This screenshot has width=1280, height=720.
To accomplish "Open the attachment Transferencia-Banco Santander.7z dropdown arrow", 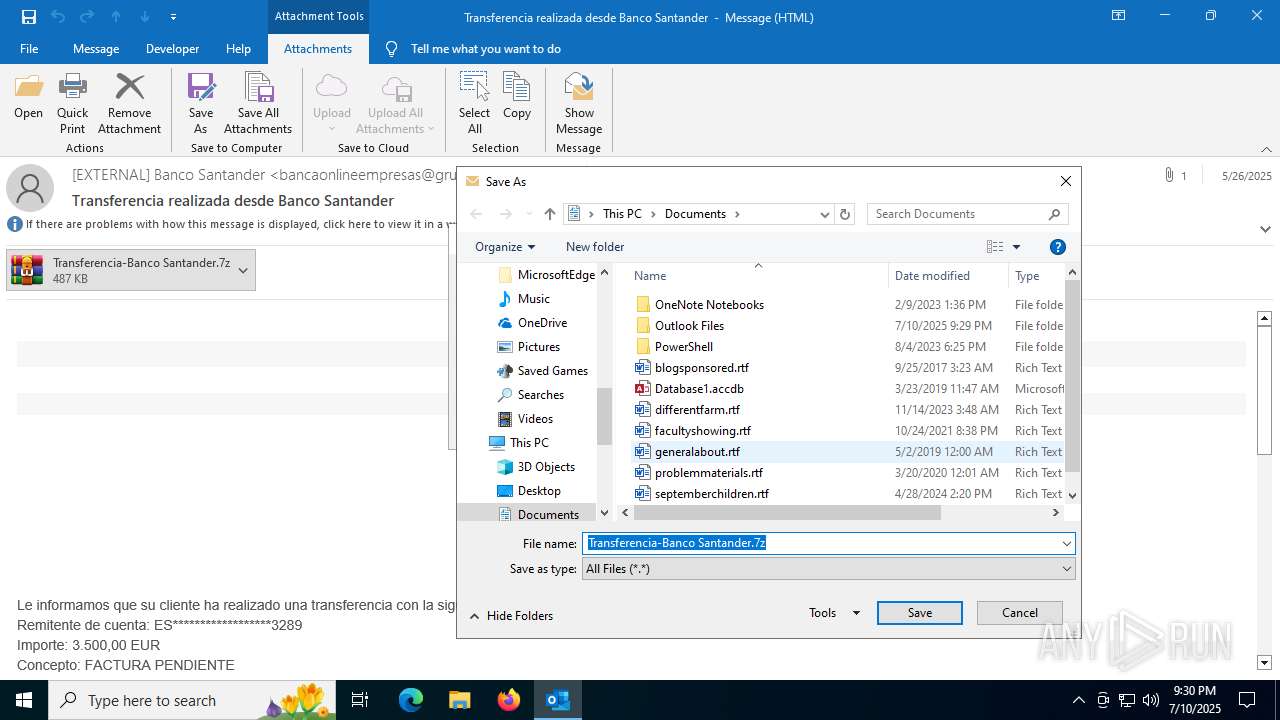I will click(242, 270).
